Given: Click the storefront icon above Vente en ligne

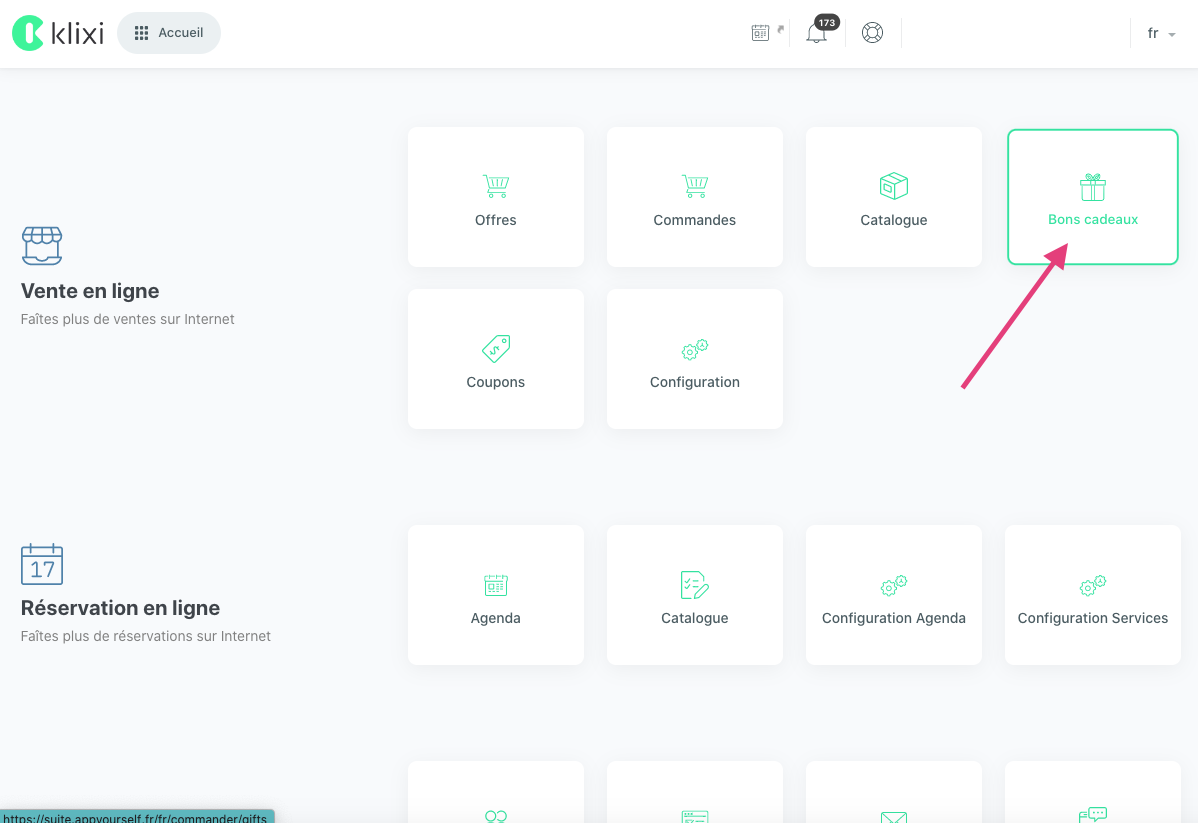Looking at the screenshot, I should 42,245.
